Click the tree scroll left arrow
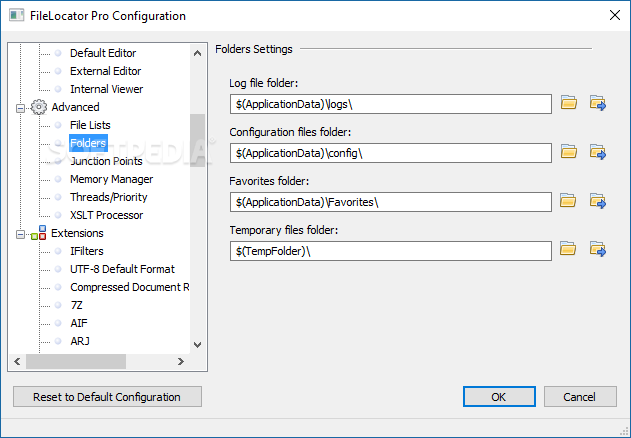Screen dimensions: 631x438 17,362
